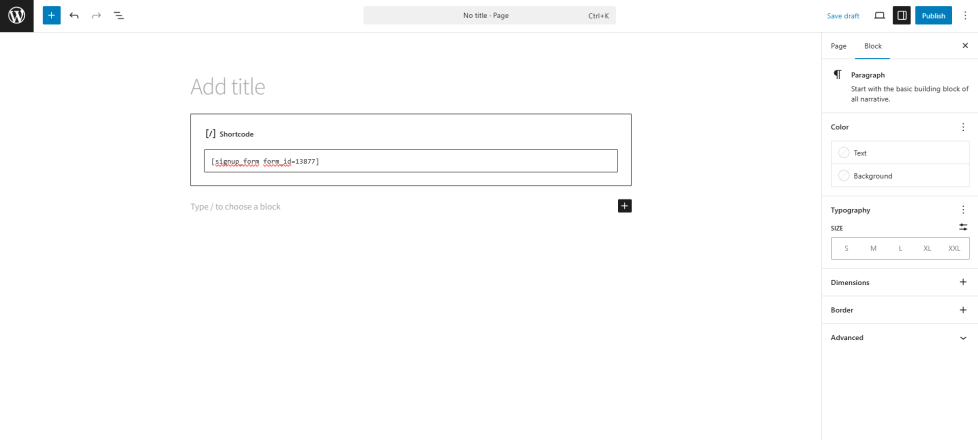
Task: Click the Paragraph block description text
Action: tap(909, 94)
